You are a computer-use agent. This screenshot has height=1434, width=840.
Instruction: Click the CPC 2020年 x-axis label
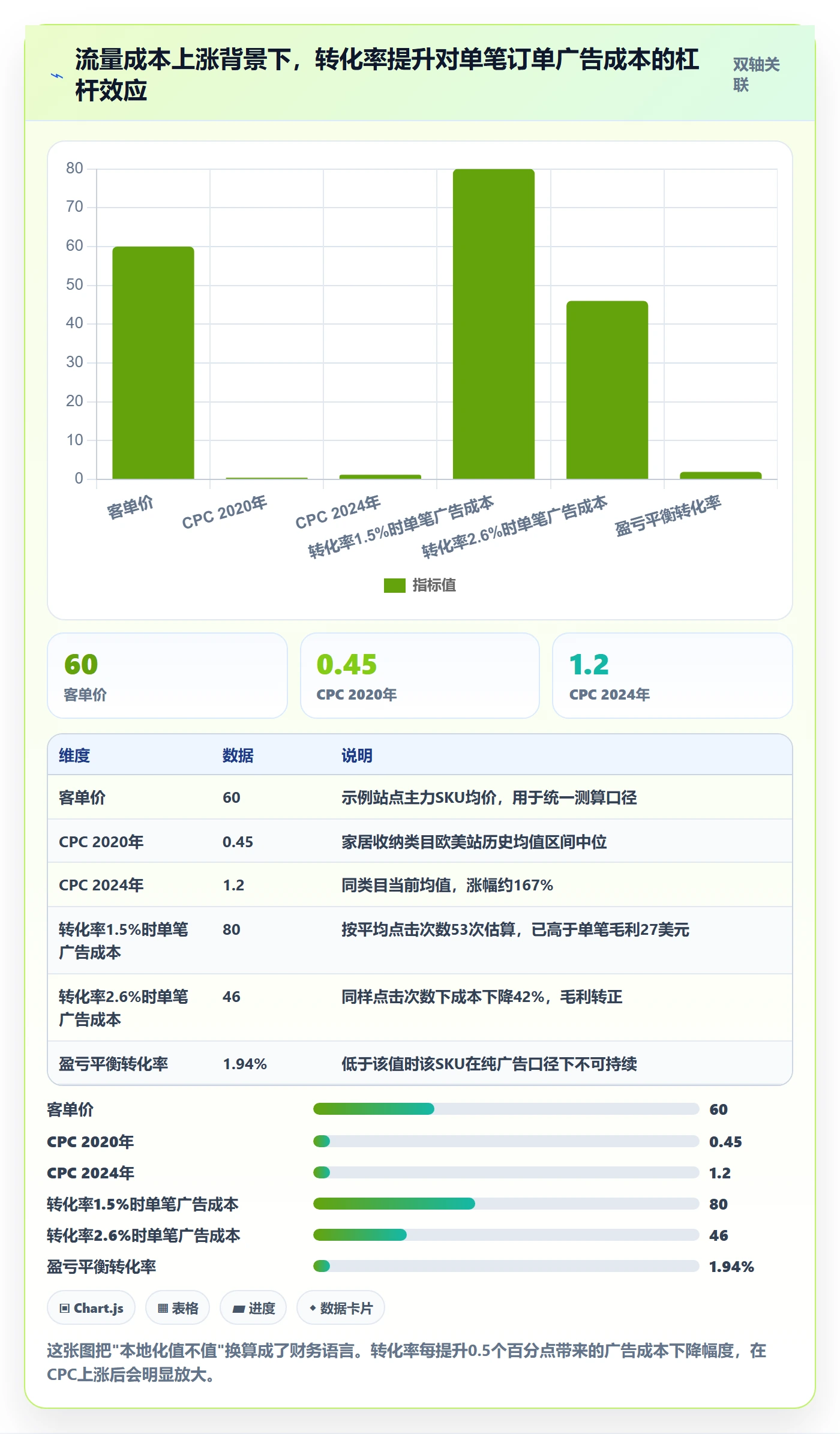[224, 512]
